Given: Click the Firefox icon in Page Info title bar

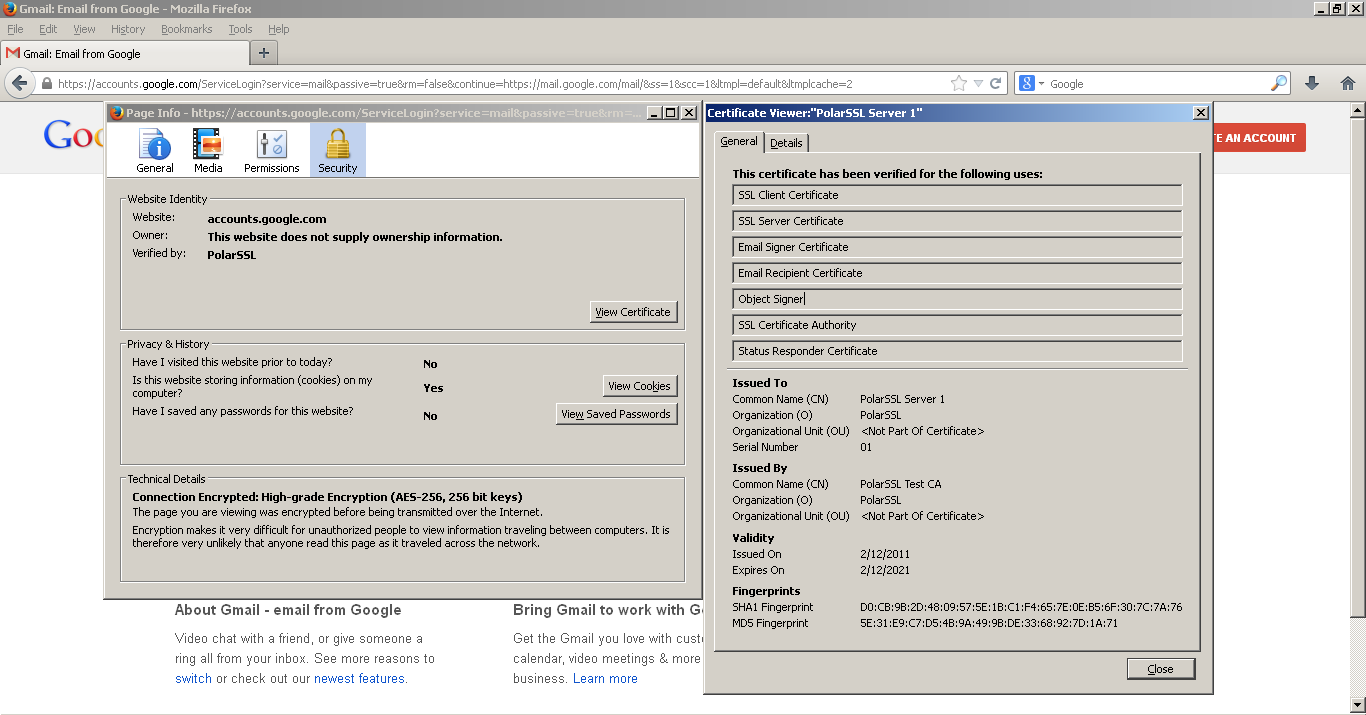Looking at the screenshot, I should click(x=116, y=113).
